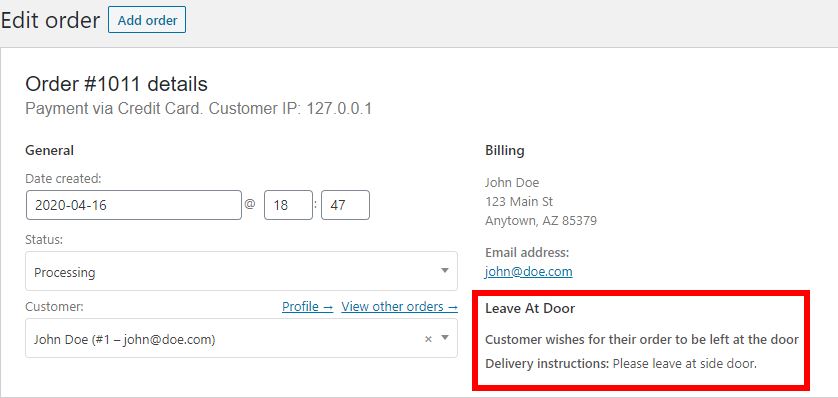Expand the Customer dropdown arrow
The image size is (838, 398).
[445, 338]
